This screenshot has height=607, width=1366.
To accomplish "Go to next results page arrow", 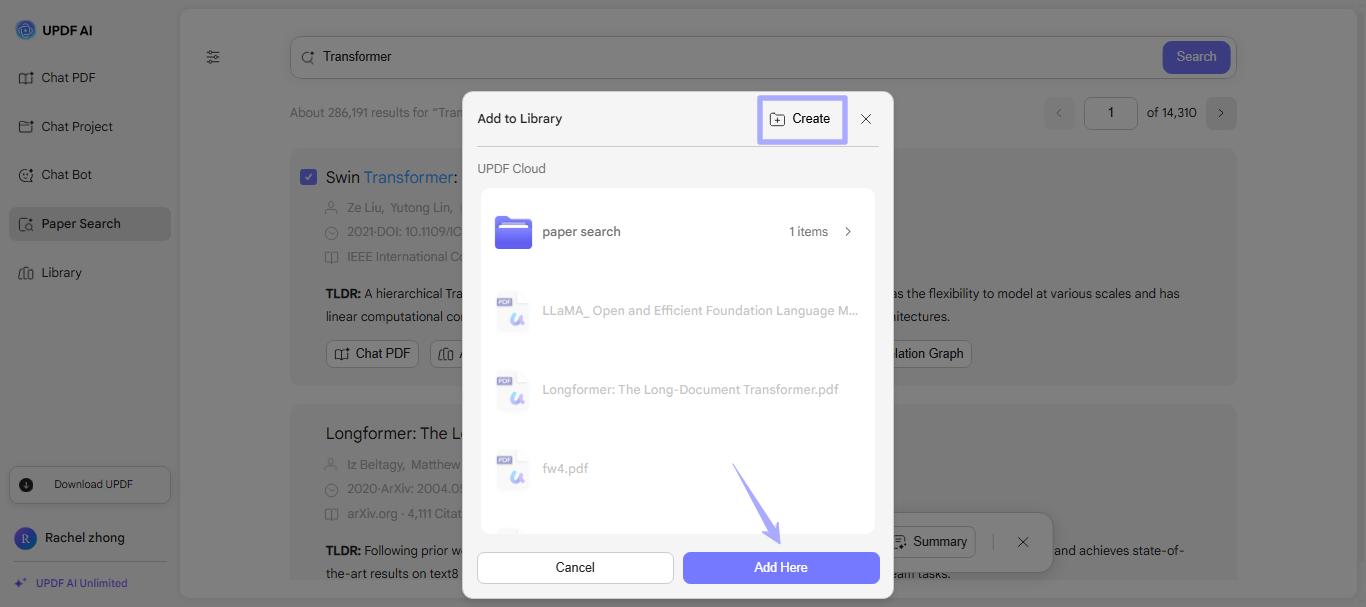I will [x=1221, y=113].
